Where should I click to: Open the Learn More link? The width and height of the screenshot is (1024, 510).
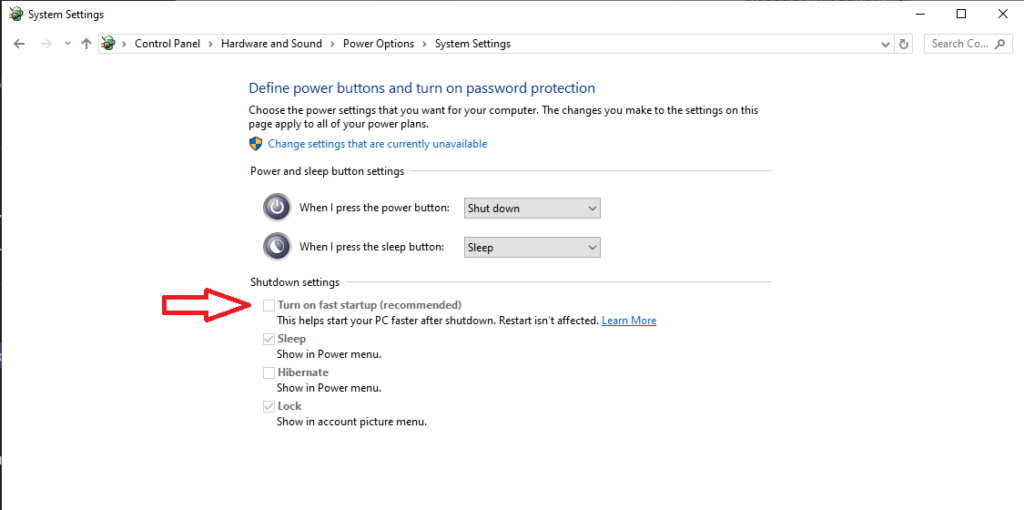coord(629,321)
